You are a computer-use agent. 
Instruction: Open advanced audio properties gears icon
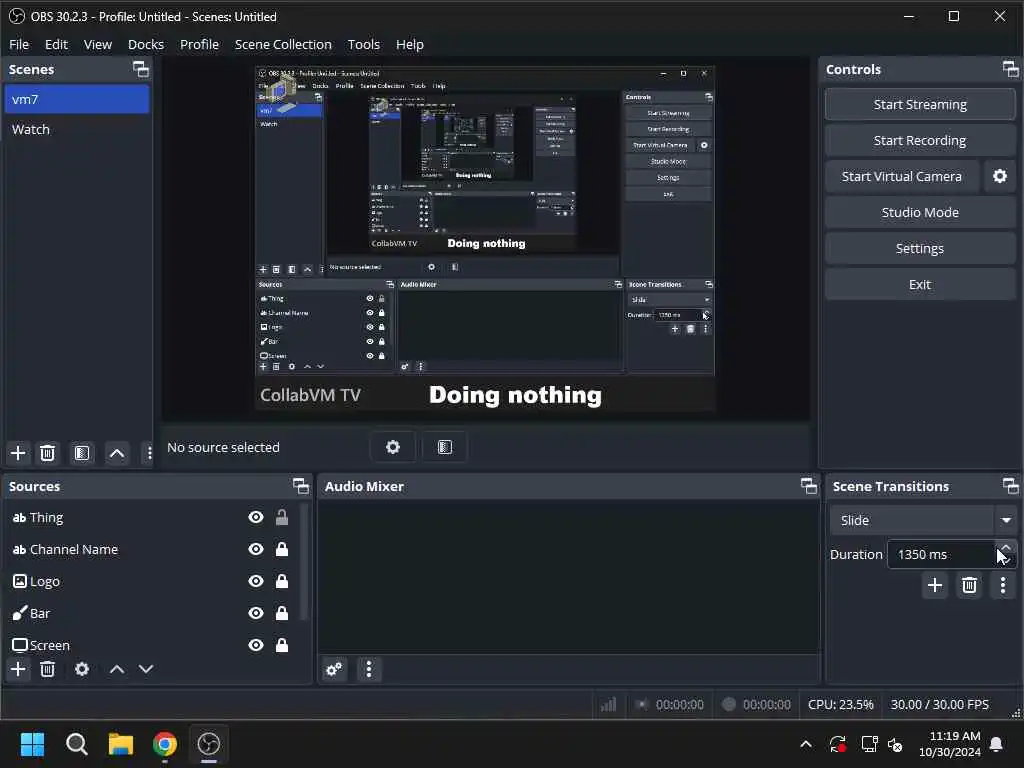(334, 669)
